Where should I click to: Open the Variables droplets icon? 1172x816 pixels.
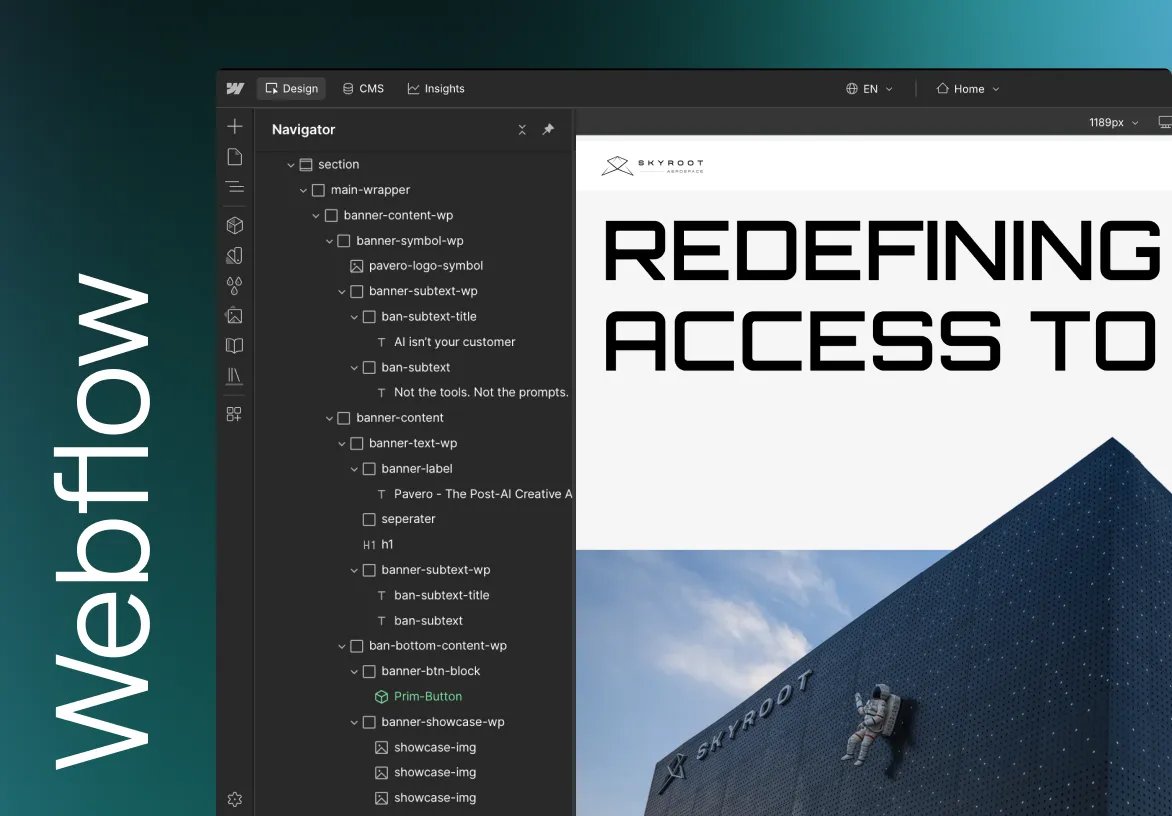pyautogui.click(x=235, y=285)
